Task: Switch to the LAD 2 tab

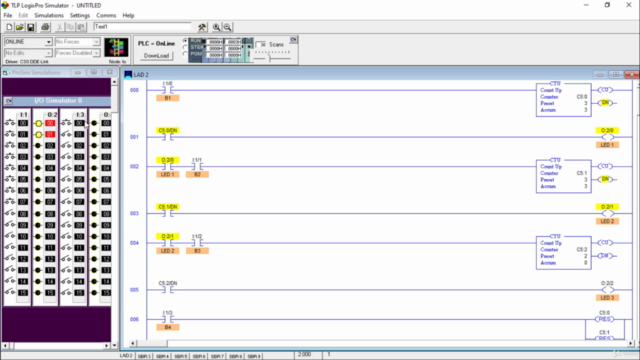Action: (x=126, y=356)
